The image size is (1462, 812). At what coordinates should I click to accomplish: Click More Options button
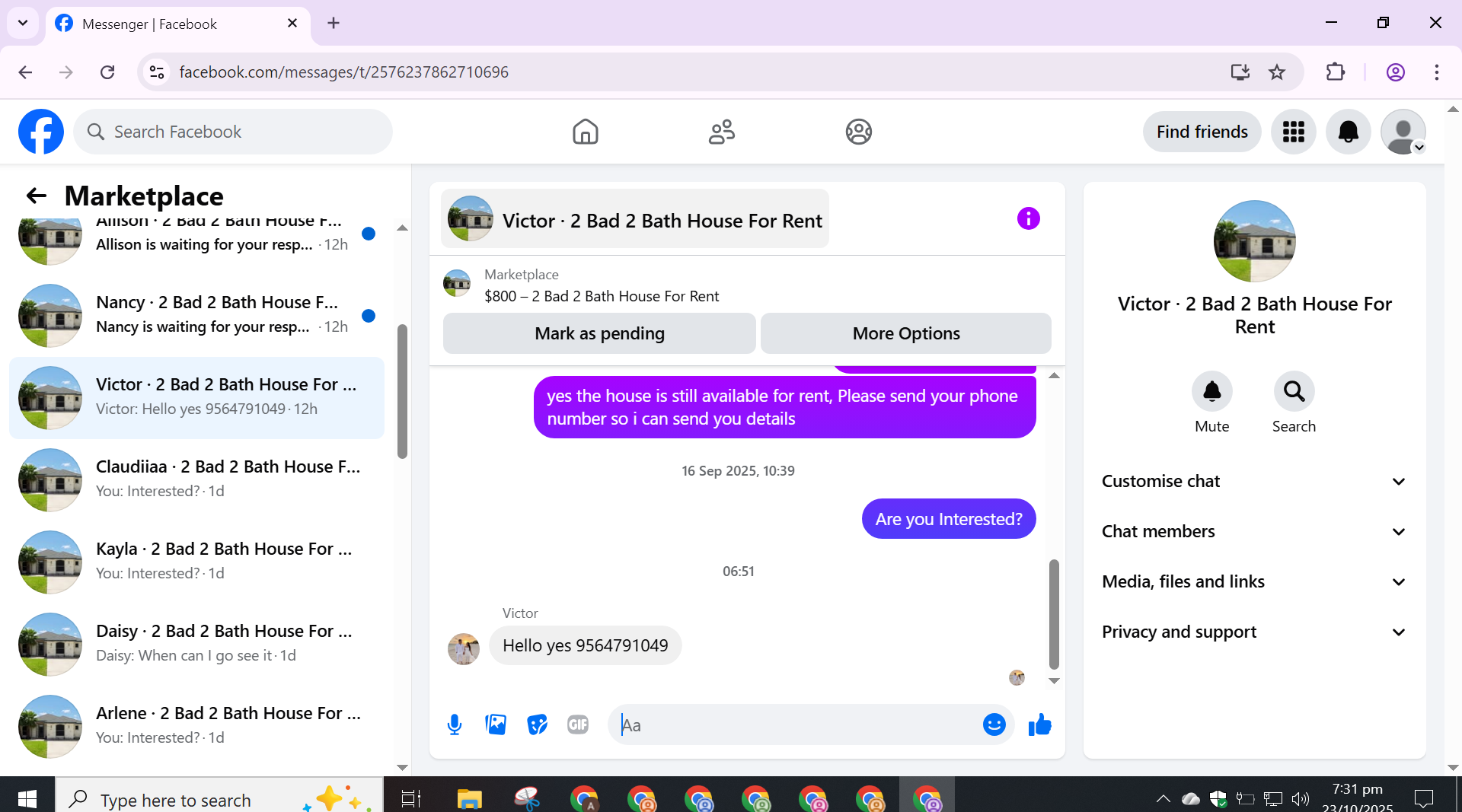click(x=906, y=333)
